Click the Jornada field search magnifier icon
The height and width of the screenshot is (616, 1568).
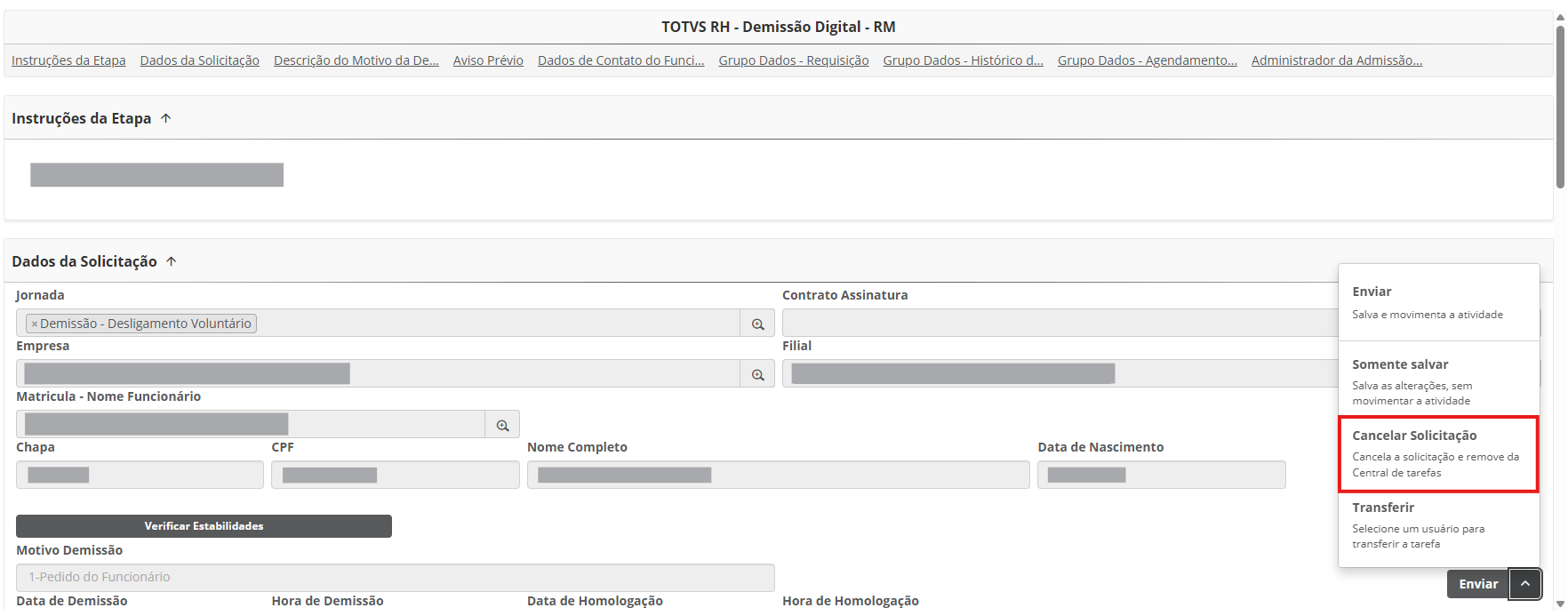pyautogui.click(x=757, y=324)
